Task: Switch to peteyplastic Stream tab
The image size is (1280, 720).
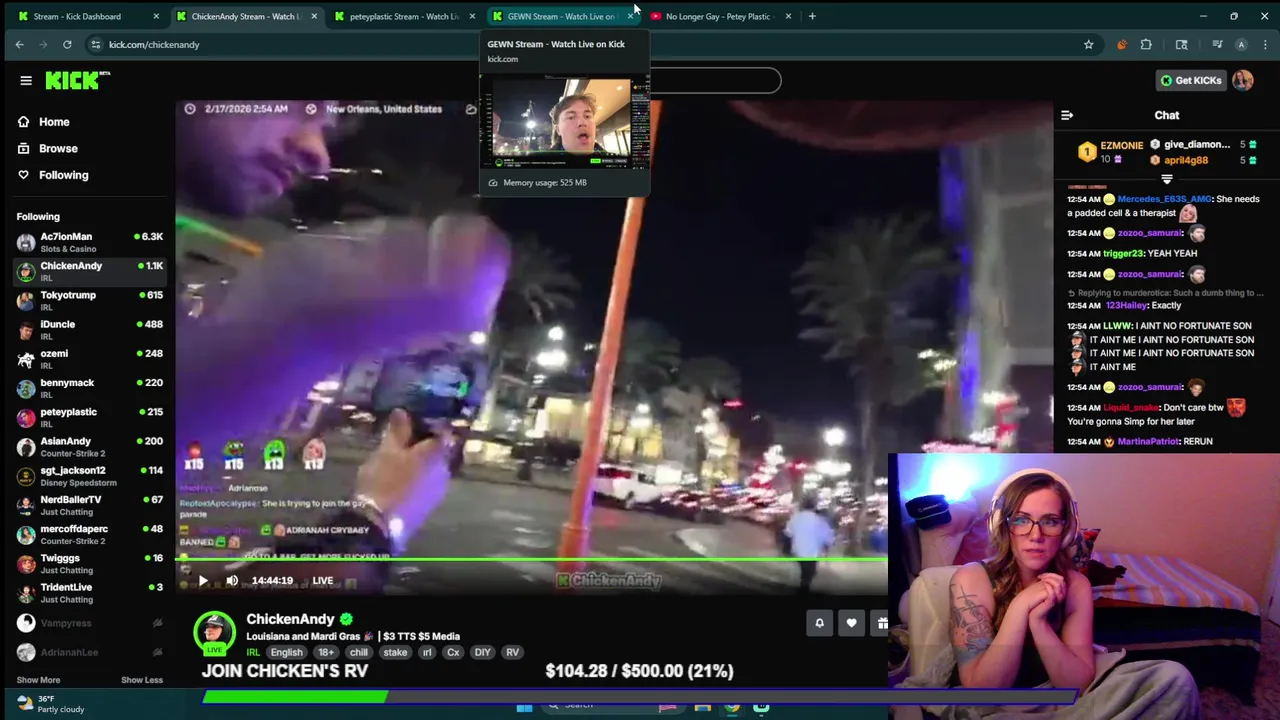Action: pyautogui.click(x=405, y=16)
